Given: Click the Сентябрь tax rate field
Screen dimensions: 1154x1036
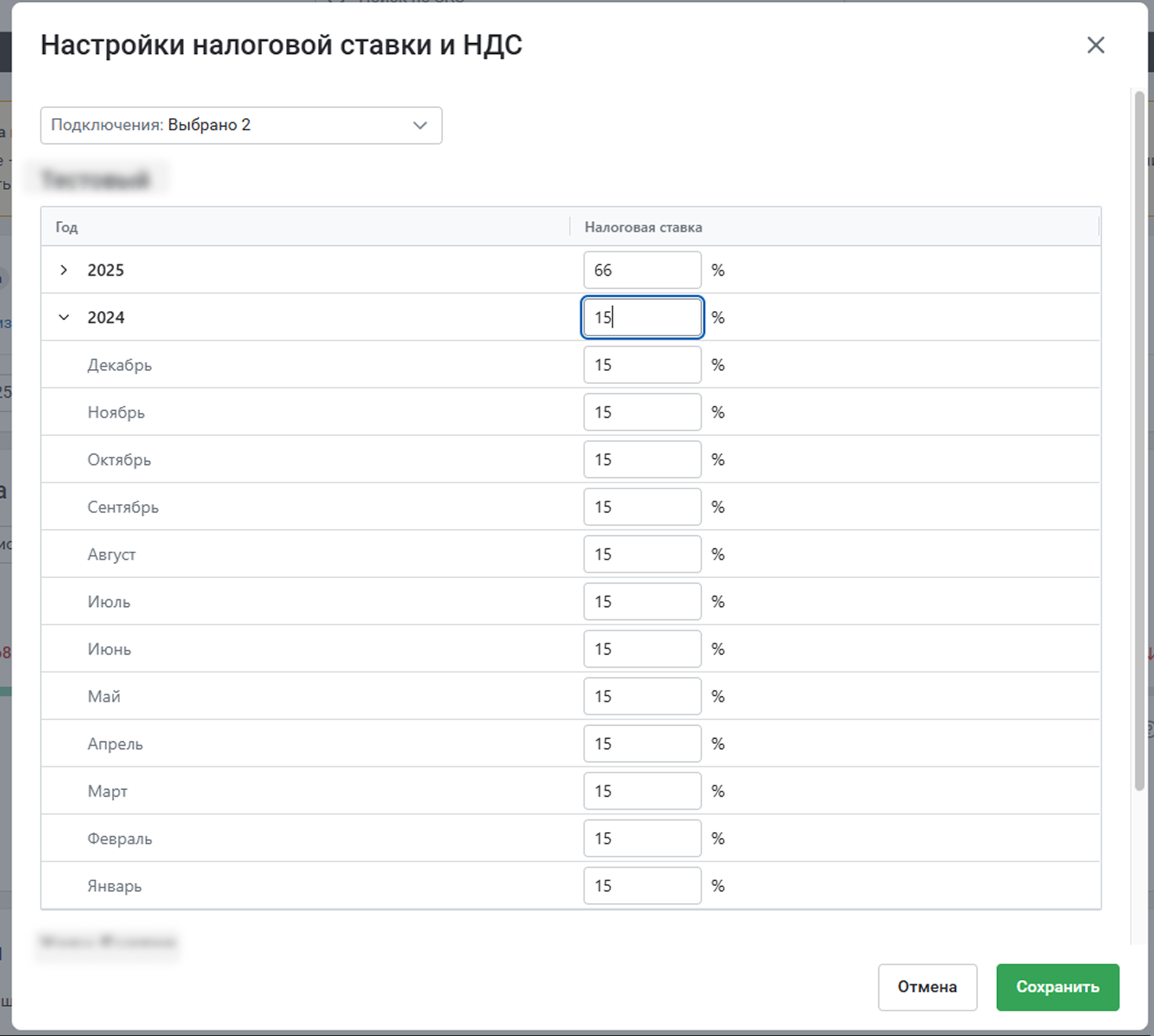Looking at the screenshot, I should coord(642,507).
